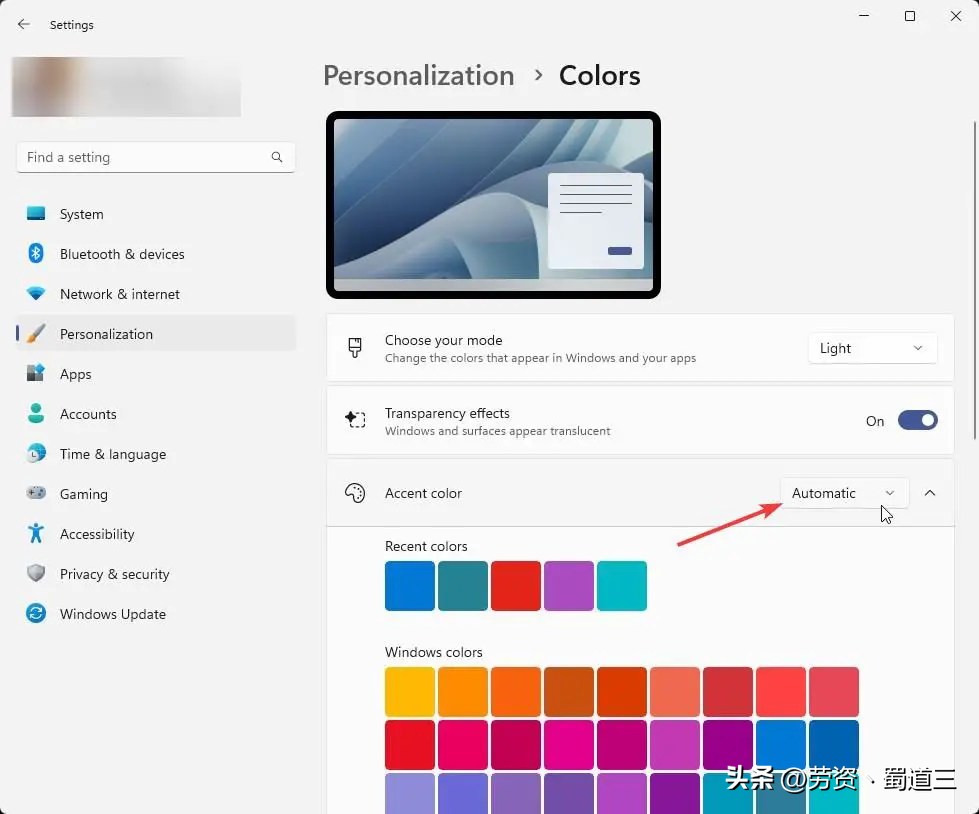
Task: Select Time & language settings
Action: (x=113, y=454)
